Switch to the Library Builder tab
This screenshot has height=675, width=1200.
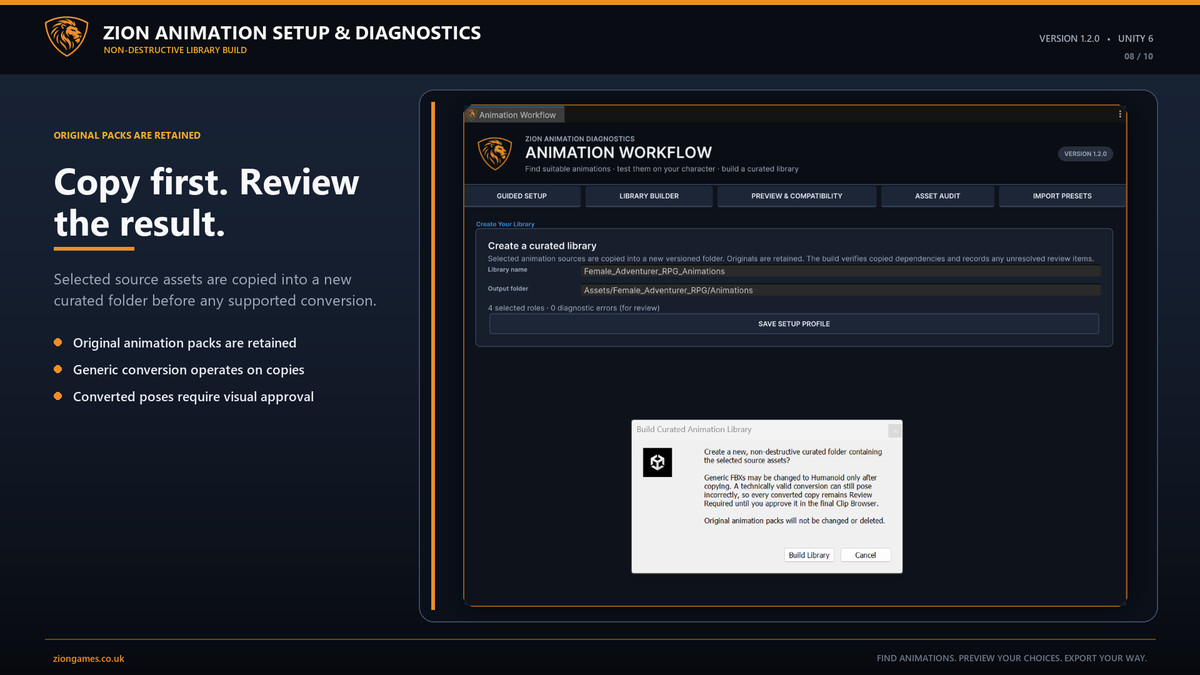649,196
